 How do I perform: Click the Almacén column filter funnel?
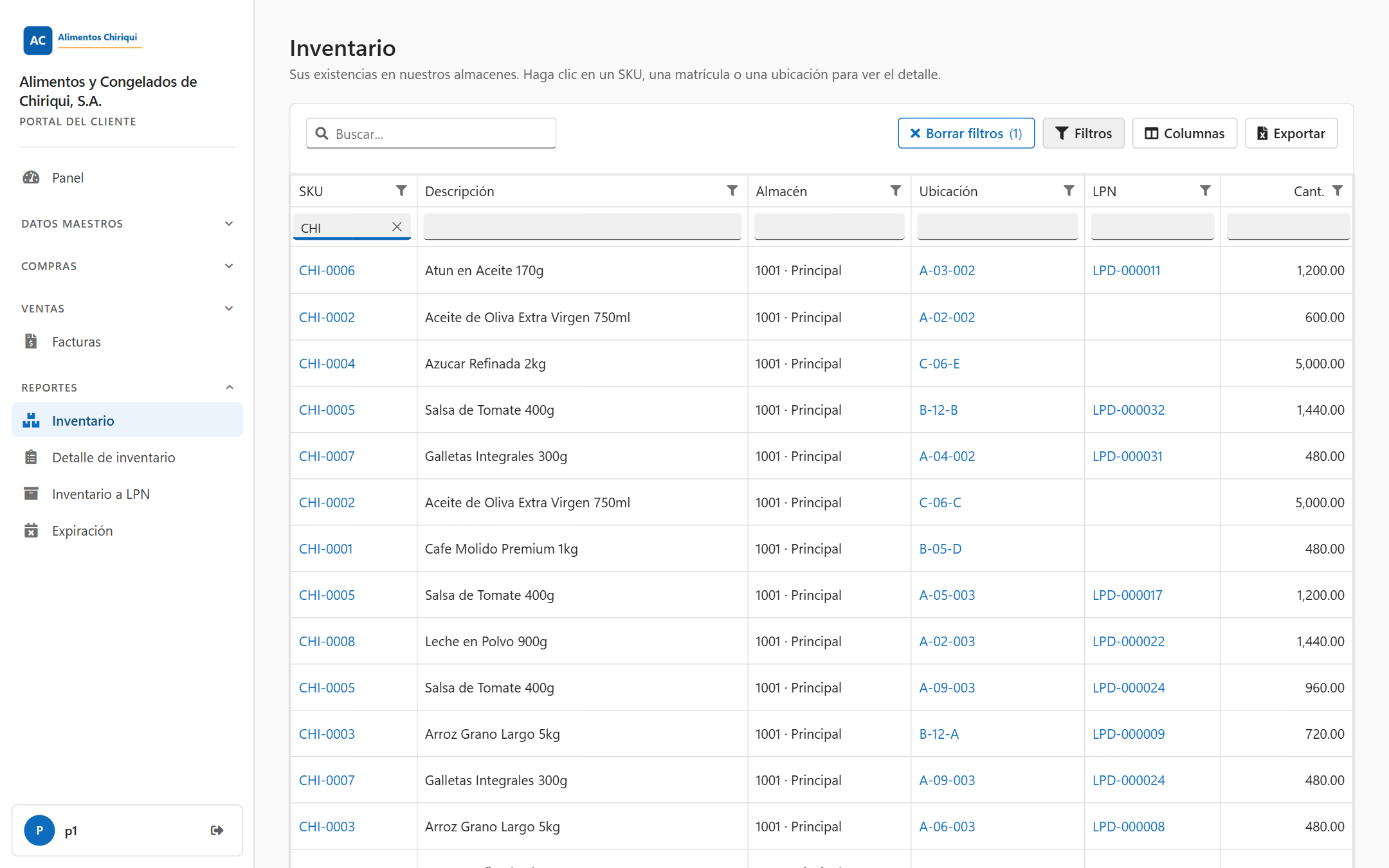[895, 191]
